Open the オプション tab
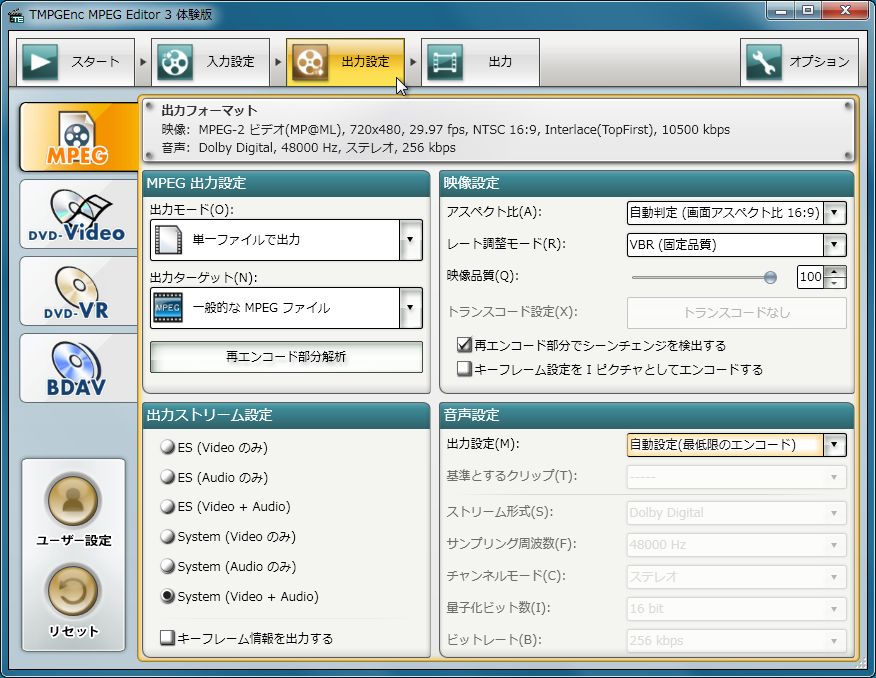This screenshot has height=678, width=876. [x=799, y=62]
